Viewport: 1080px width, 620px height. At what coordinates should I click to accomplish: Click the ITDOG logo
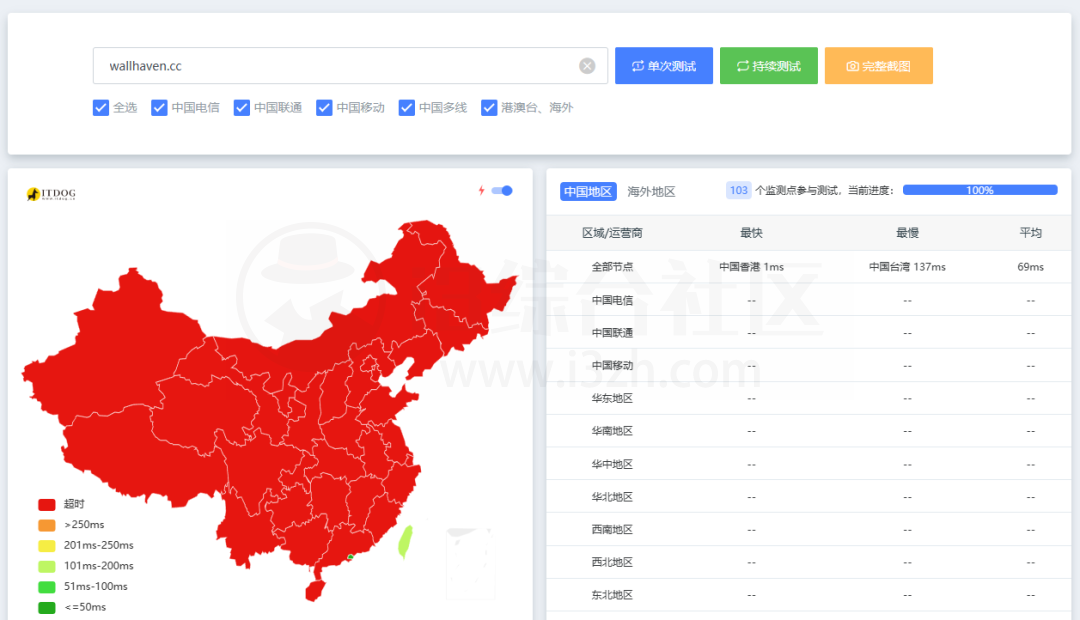pyautogui.click(x=51, y=194)
